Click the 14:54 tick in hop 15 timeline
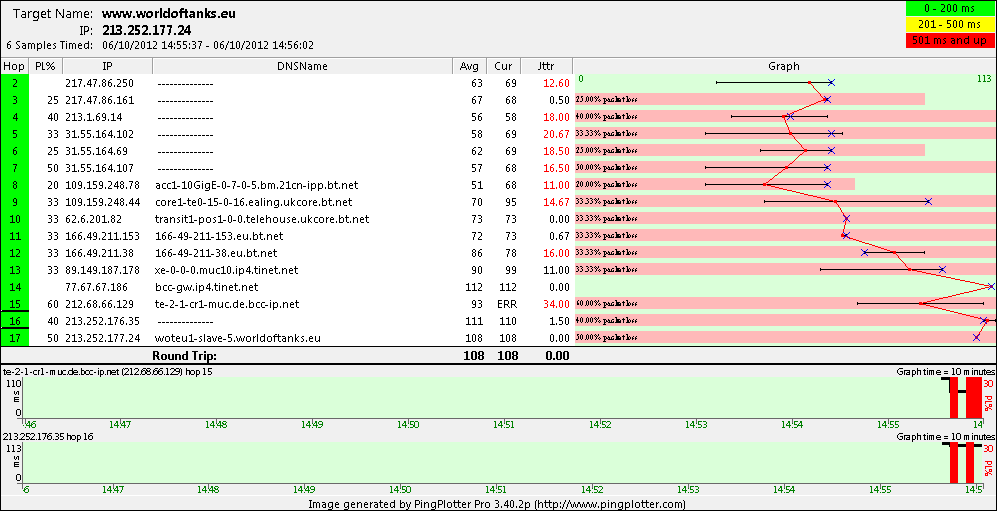The image size is (997, 511). (792, 423)
